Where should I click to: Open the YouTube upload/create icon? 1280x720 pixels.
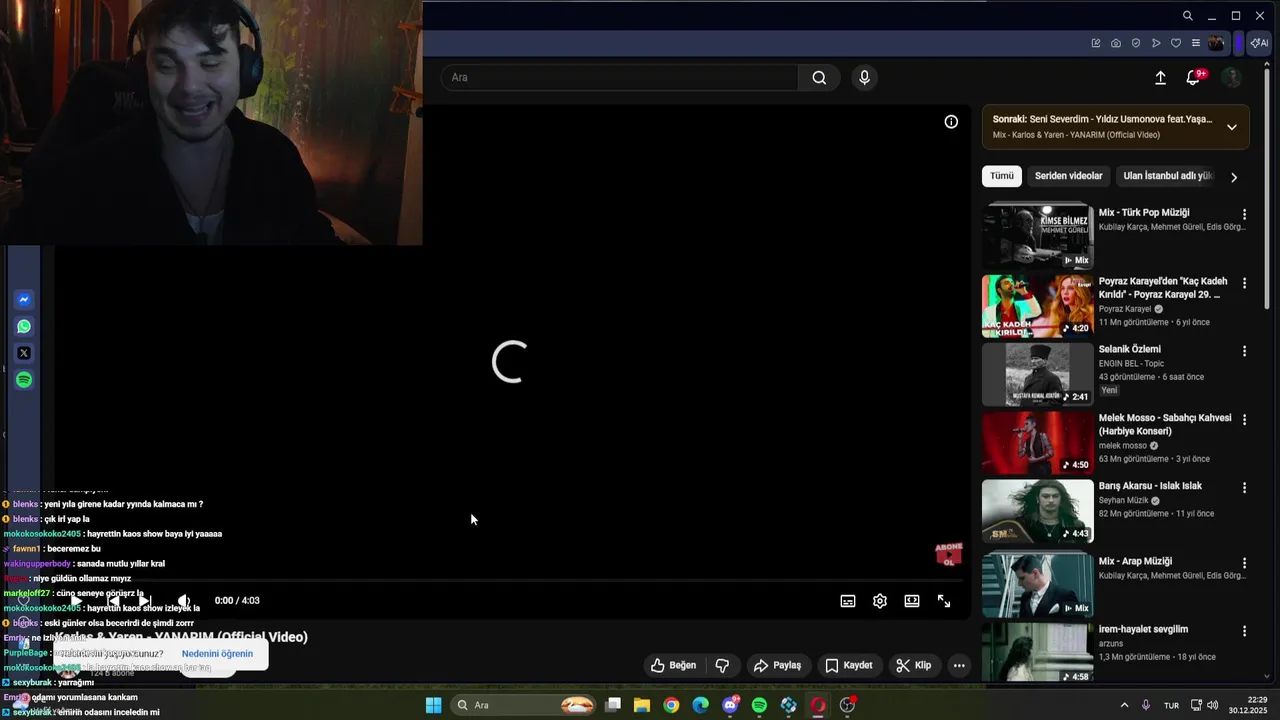[x=1160, y=78]
